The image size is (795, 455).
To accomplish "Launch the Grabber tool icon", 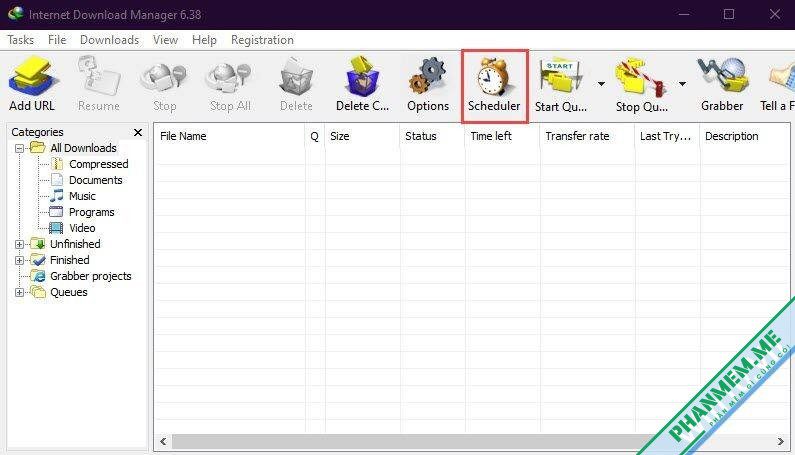I will pyautogui.click(x=722, y=77).
